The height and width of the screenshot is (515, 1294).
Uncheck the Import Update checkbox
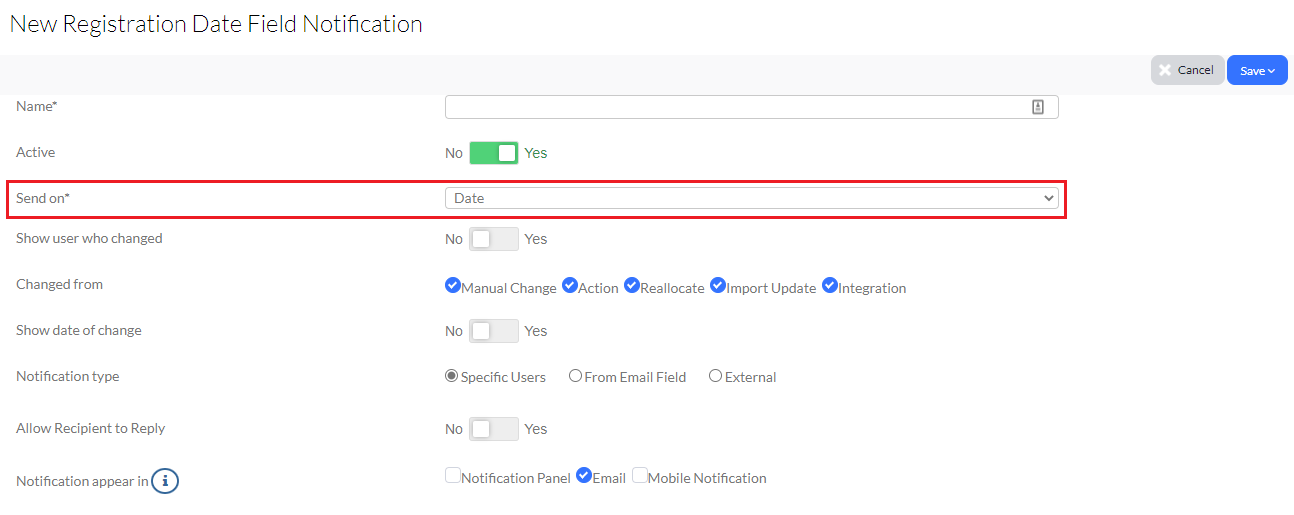point(718,286)
